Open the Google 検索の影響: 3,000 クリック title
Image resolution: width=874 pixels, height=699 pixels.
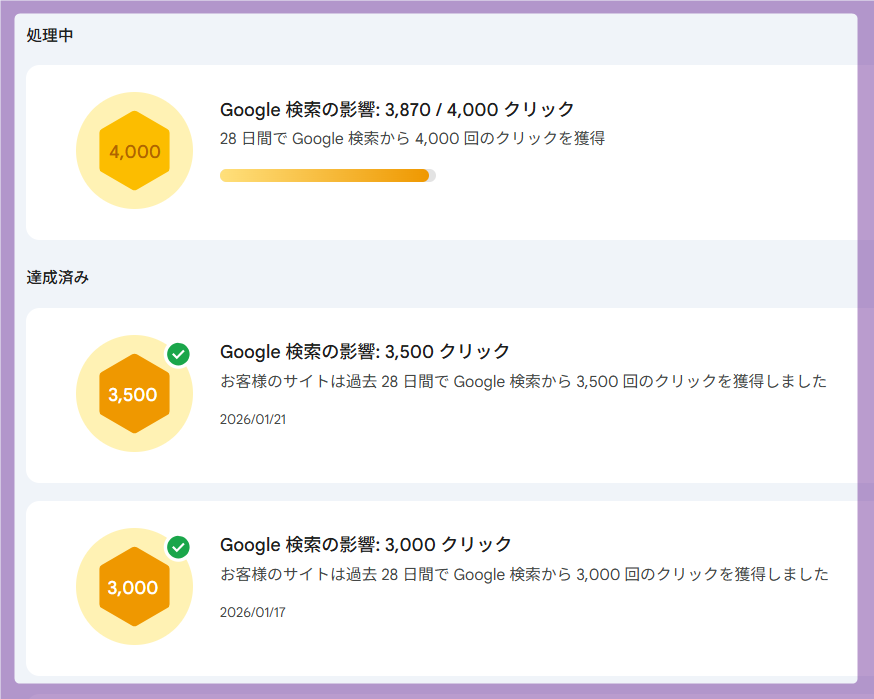pos(365,544)
